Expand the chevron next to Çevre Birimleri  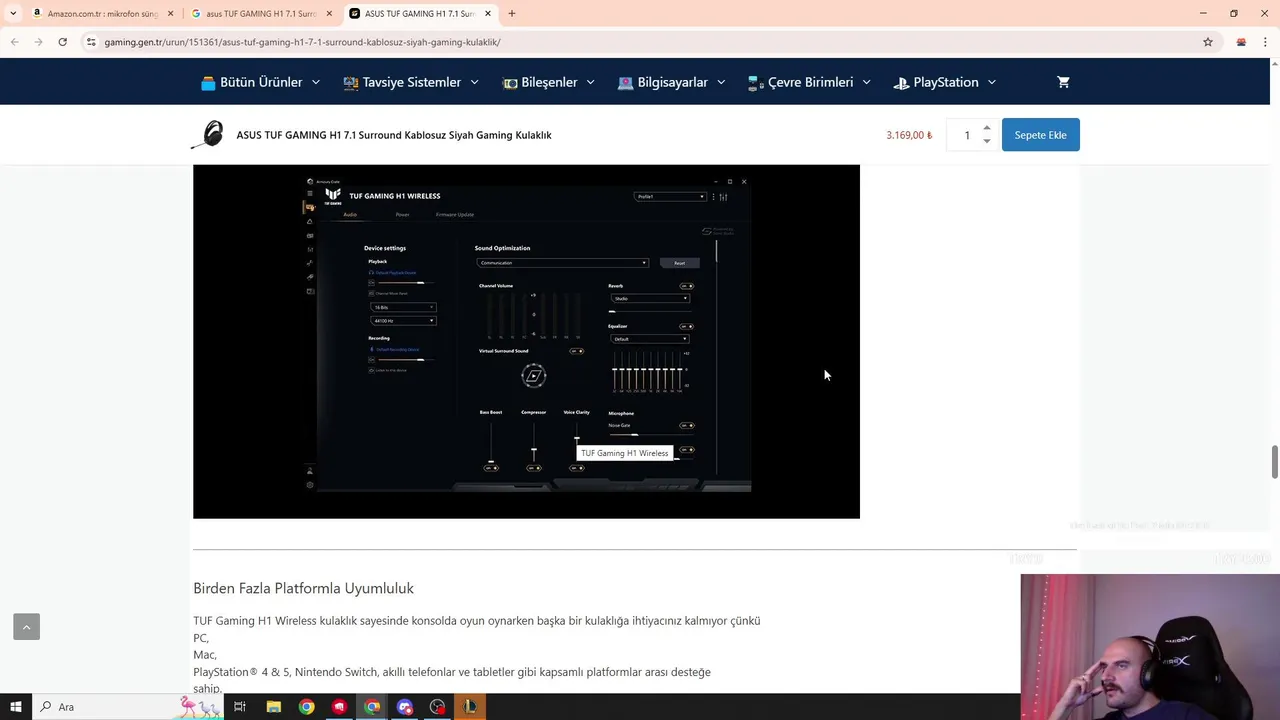pyautogui.click(x=866, y=82)
